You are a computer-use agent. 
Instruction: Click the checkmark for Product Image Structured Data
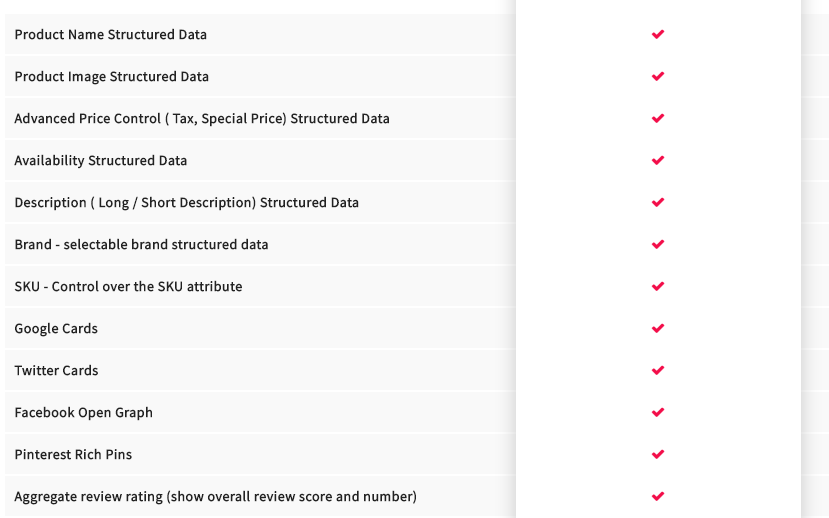[658, 77]
